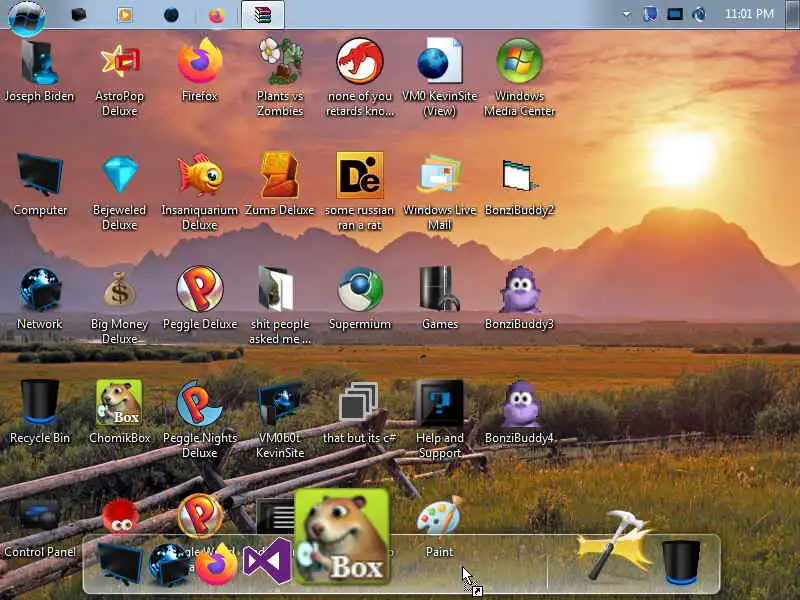Image resolution: width=800 pixels, height=600 pixels.
Task: Select the Games desktop icon
Action: (440, 298)
